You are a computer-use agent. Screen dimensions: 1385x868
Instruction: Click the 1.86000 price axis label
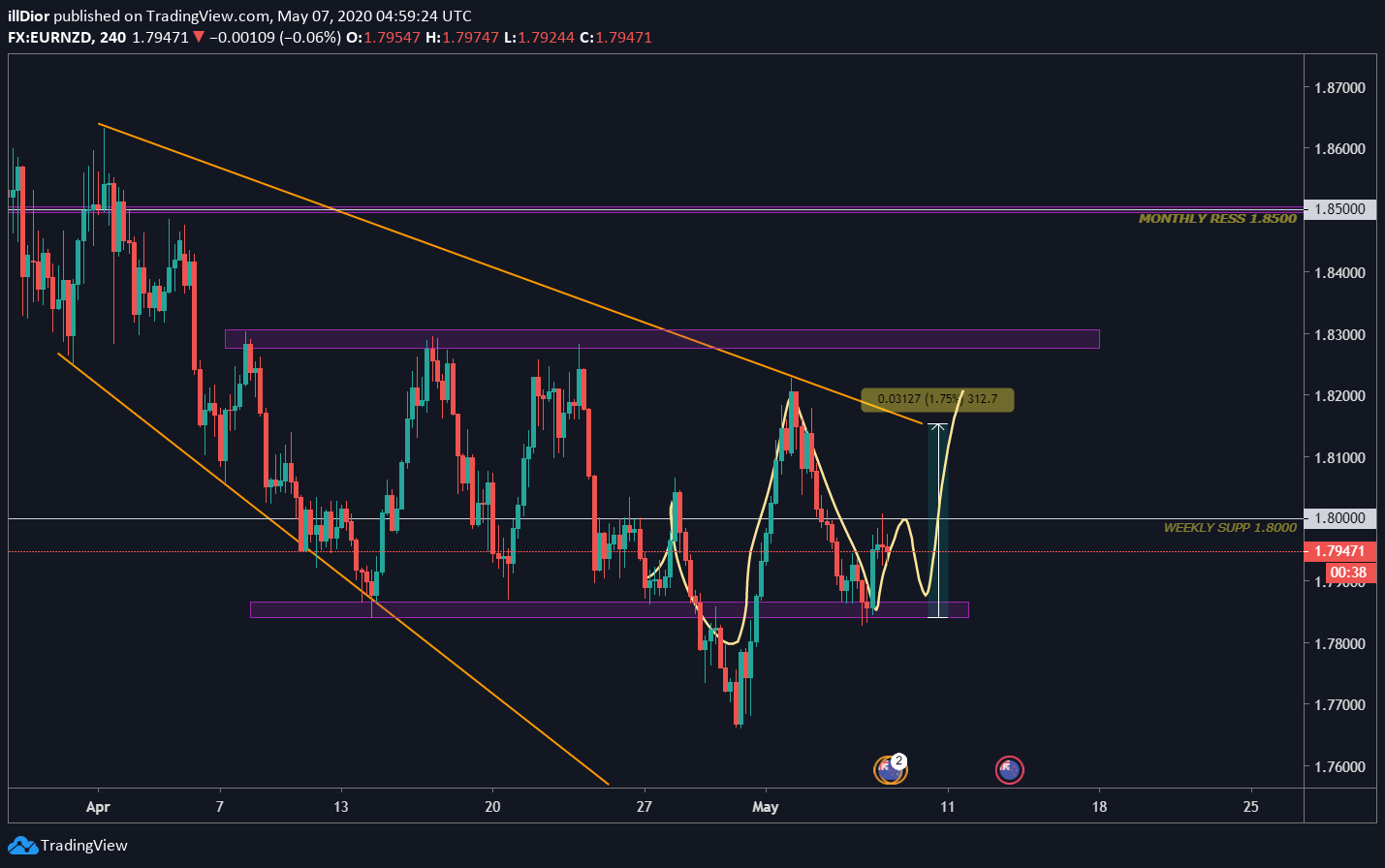click(1339, 149)
